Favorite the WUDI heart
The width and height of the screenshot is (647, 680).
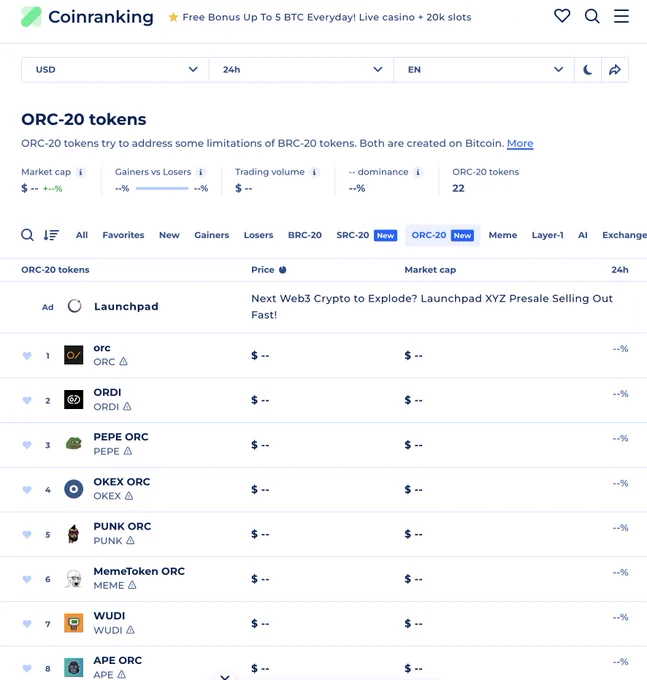(27, 624)
